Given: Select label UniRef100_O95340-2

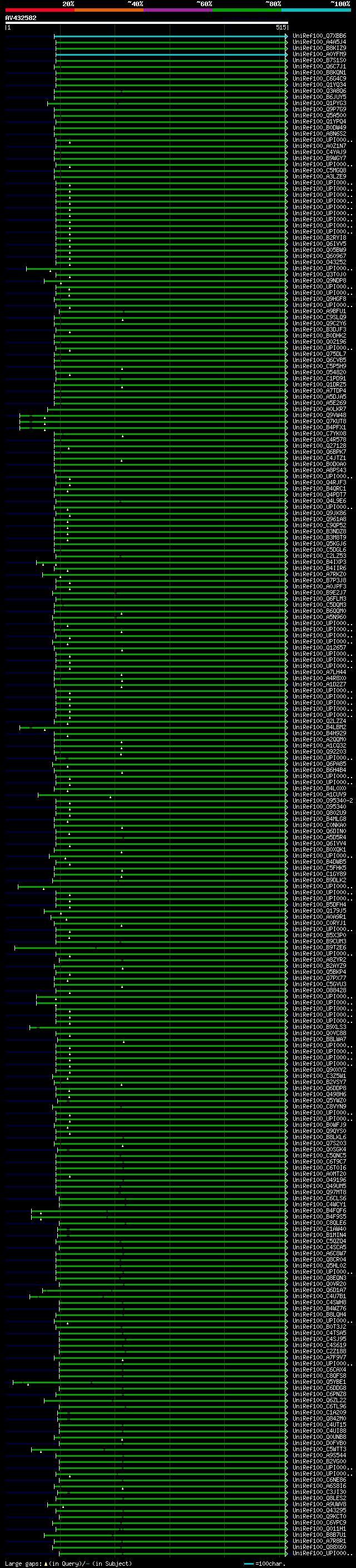Looking at the screenshot, I should tap(323, 800).
